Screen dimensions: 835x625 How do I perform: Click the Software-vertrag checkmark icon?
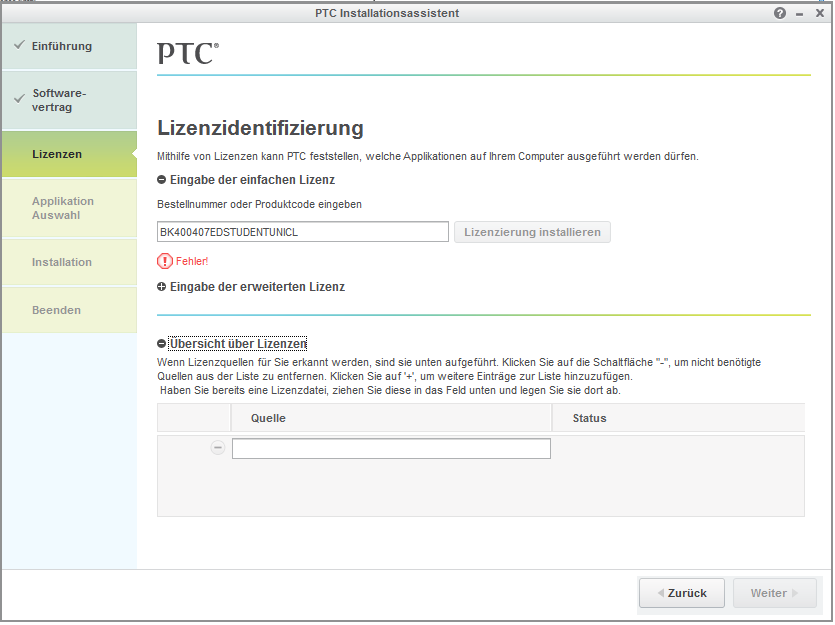point(19,98)
